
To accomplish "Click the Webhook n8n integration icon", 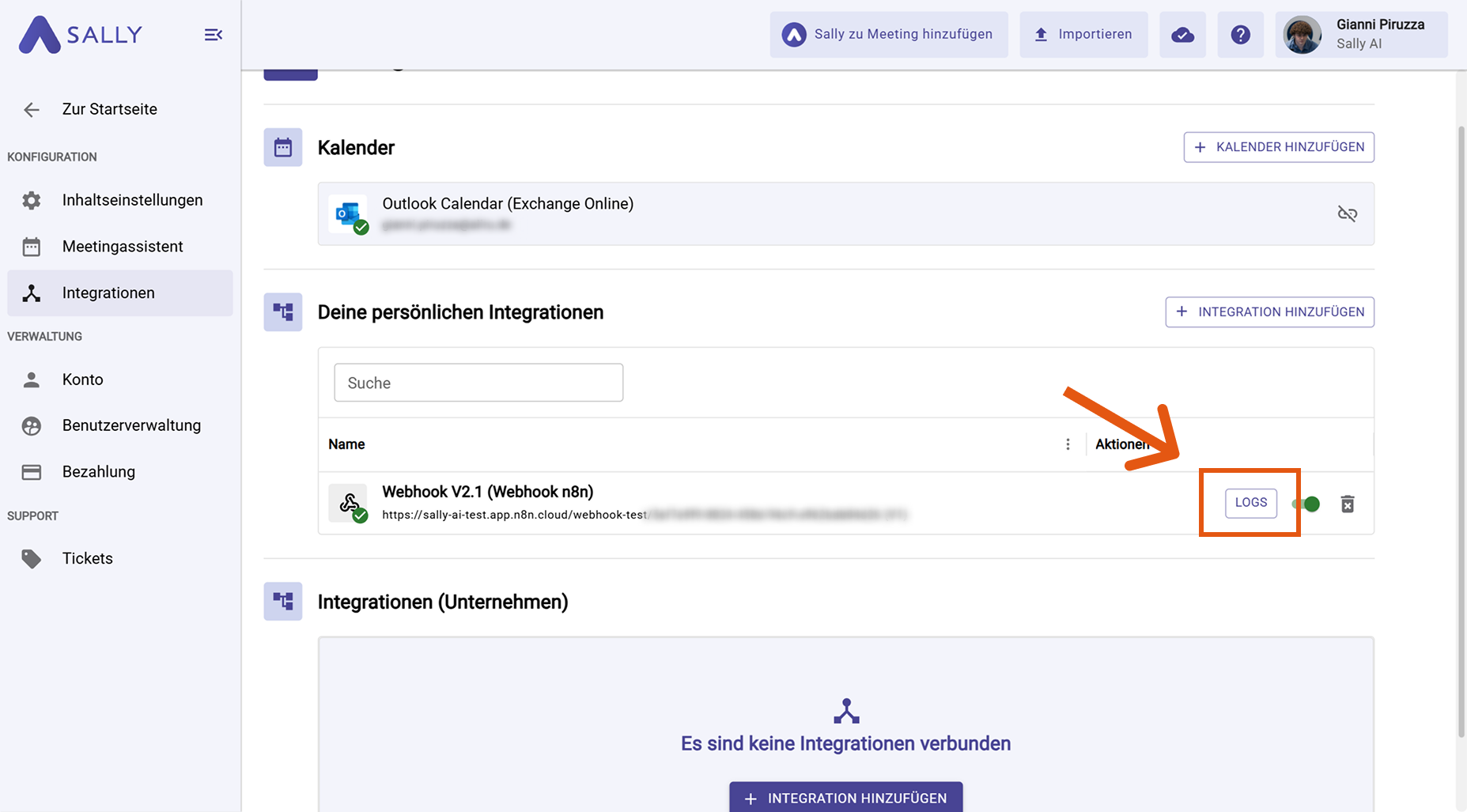I will [349, 504].
